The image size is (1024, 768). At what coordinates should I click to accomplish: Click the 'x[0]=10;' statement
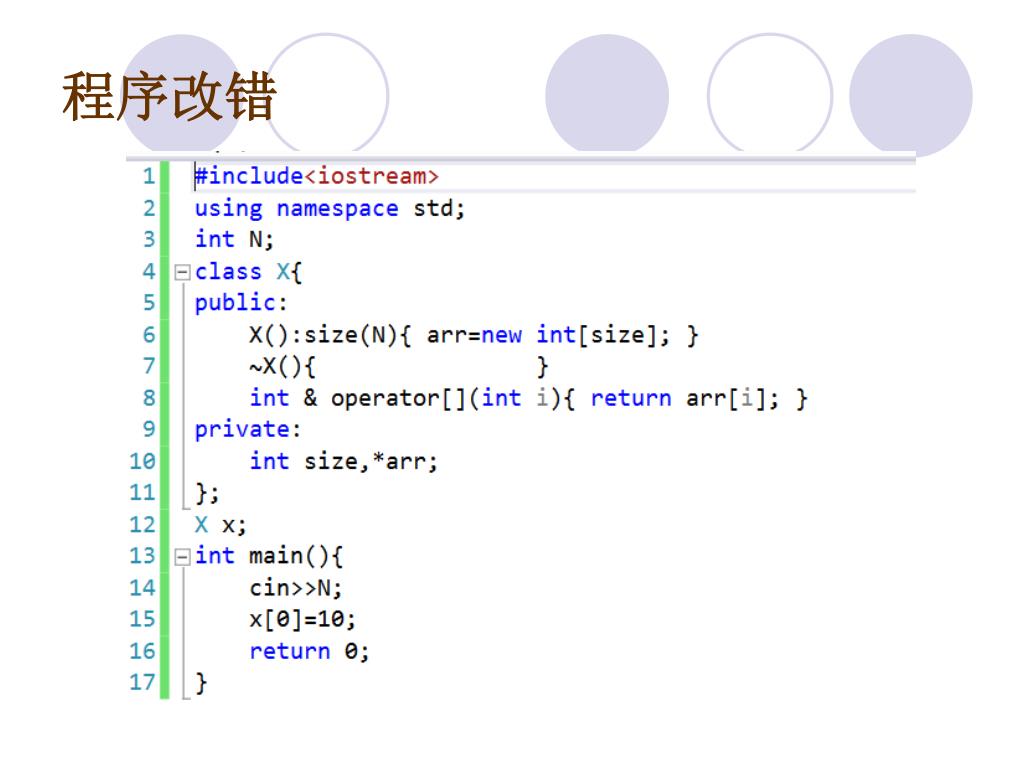[x=302, y=619]
